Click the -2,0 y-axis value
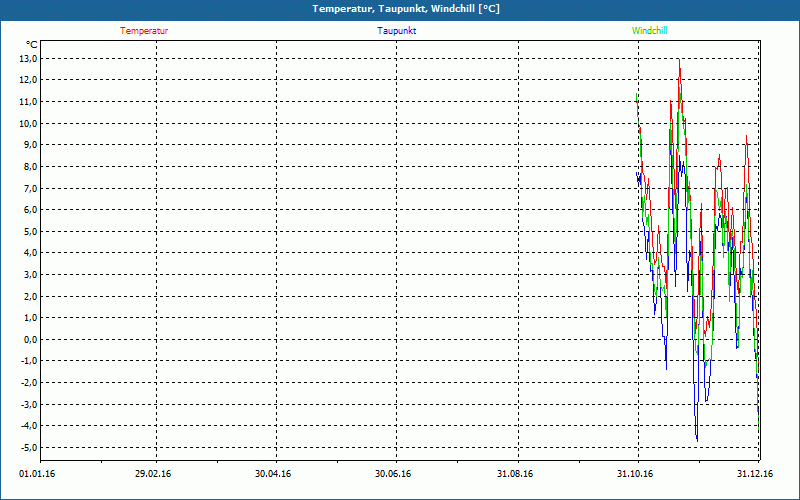800x500 pixels. pos(29,383)
